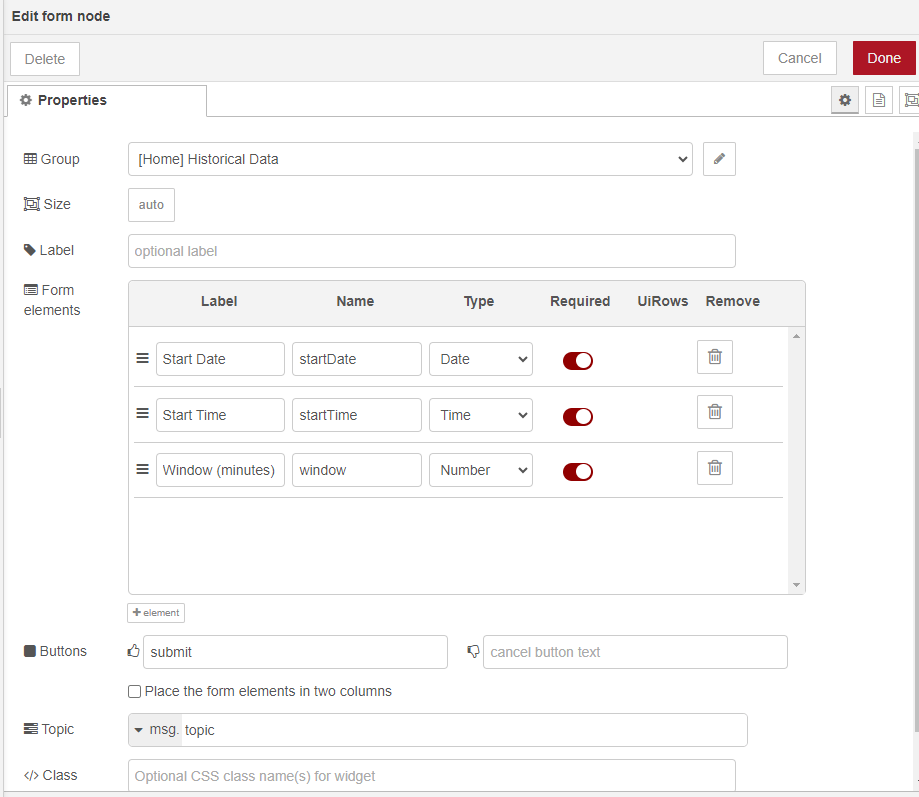
Task: Expand the Window element's Number type menu
Action: click(x=480, y=470)
